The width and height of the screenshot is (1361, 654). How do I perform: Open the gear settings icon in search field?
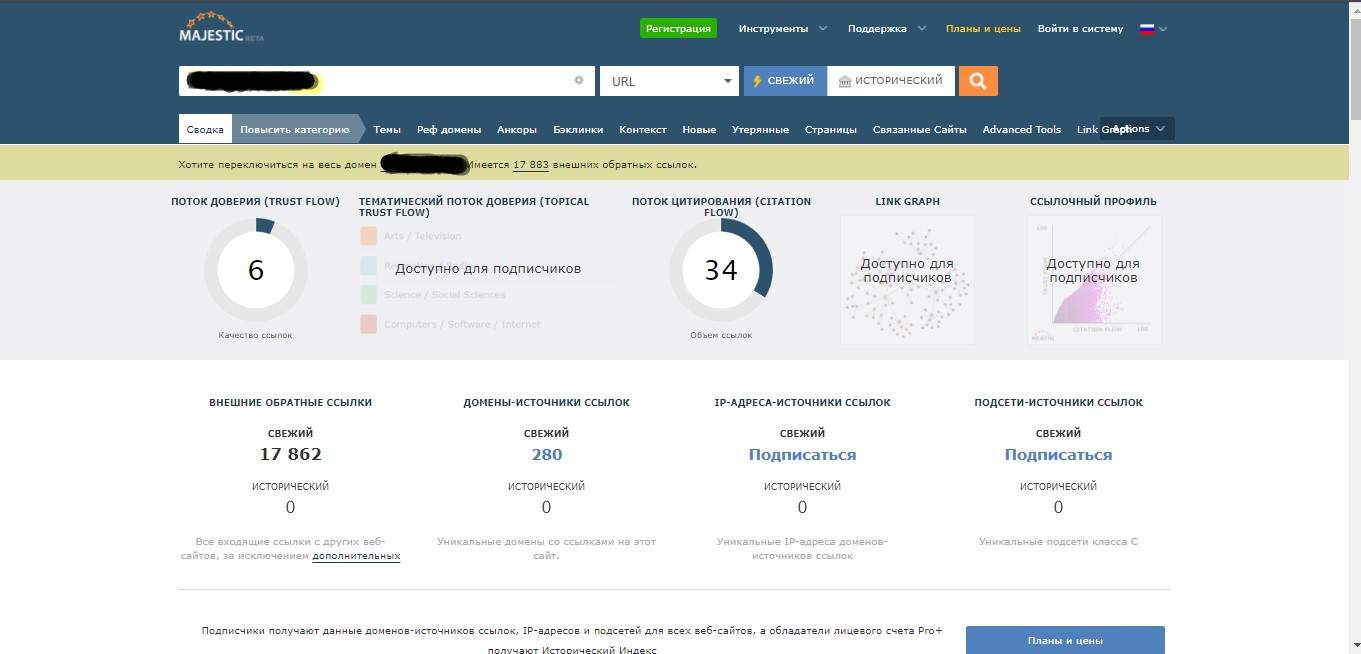[x=578, y=81]
